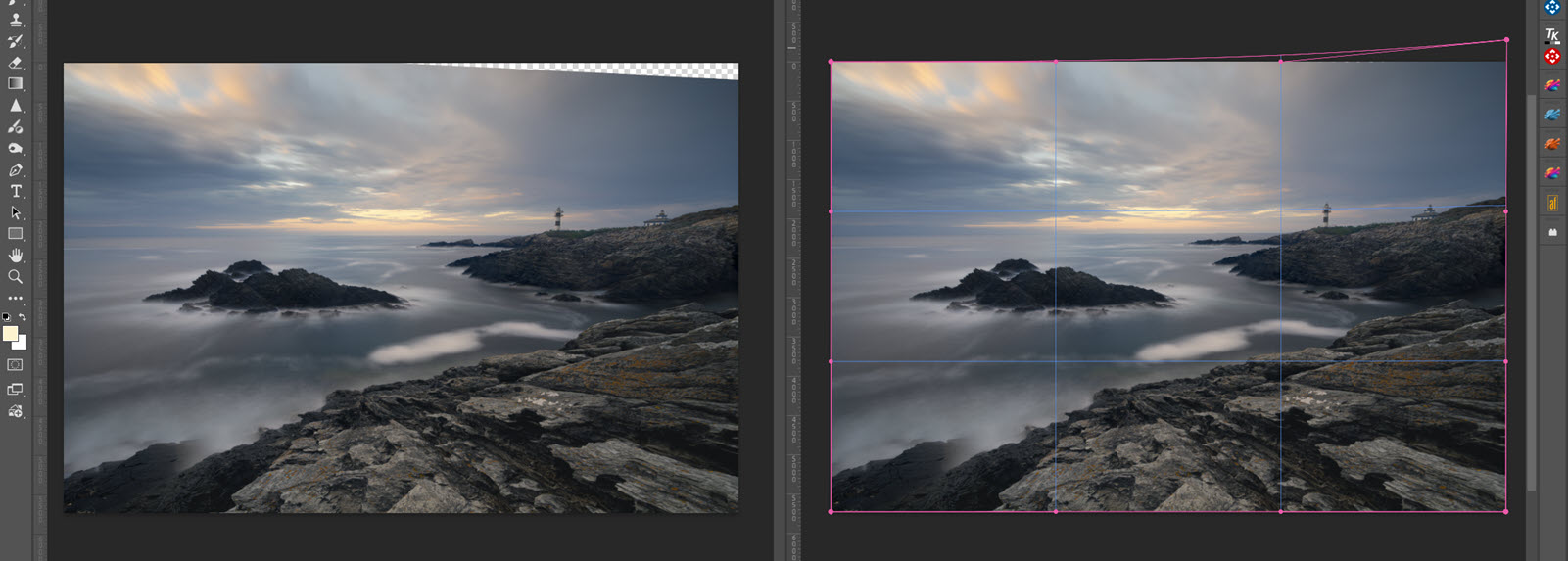Image resolution: width=1568 pixels, height=561 pixels.
Task: Click the raised top-right warp corner handle
Action: [1506, 40]
